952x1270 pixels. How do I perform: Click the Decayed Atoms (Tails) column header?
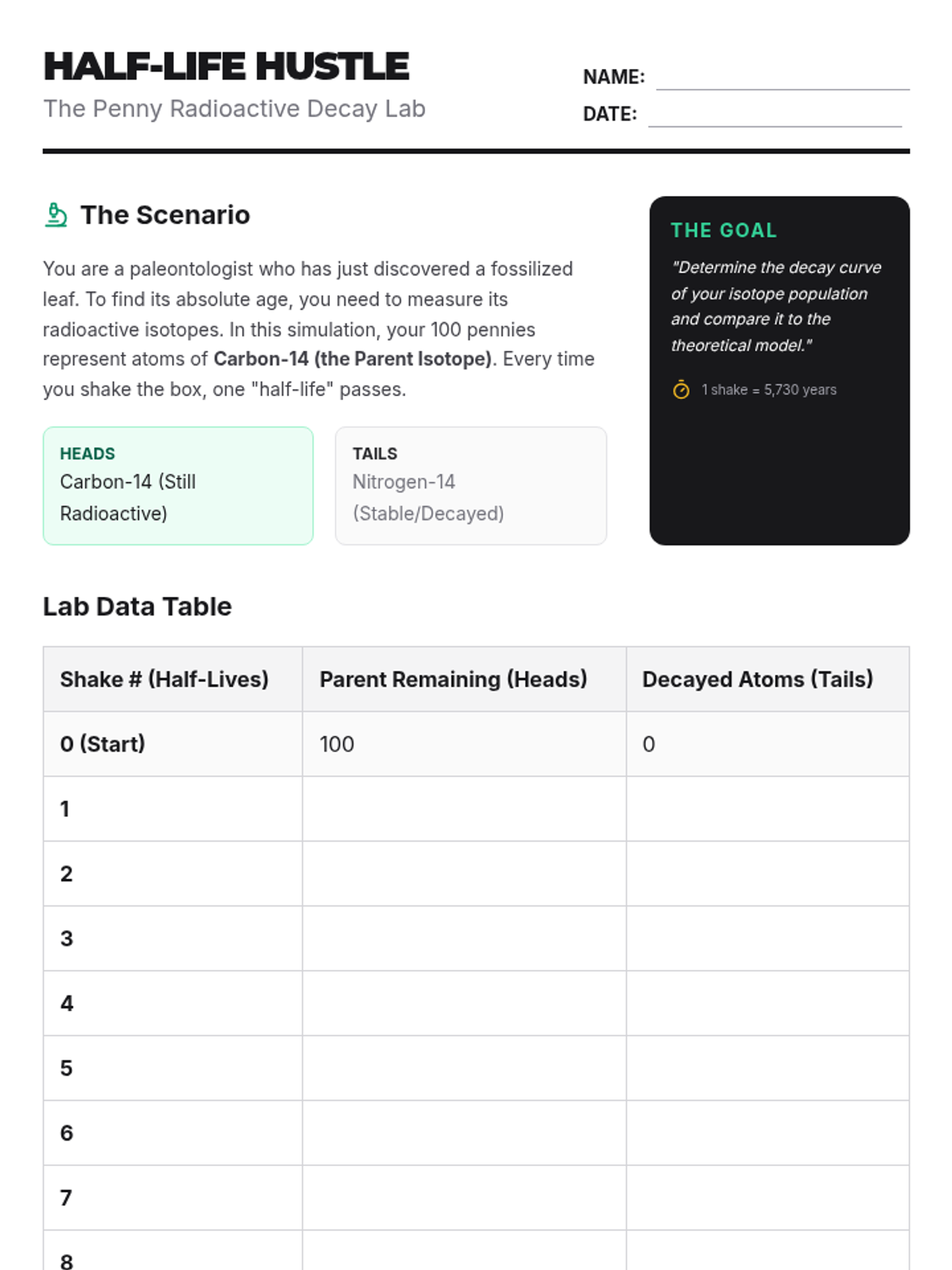click(758, 679)
